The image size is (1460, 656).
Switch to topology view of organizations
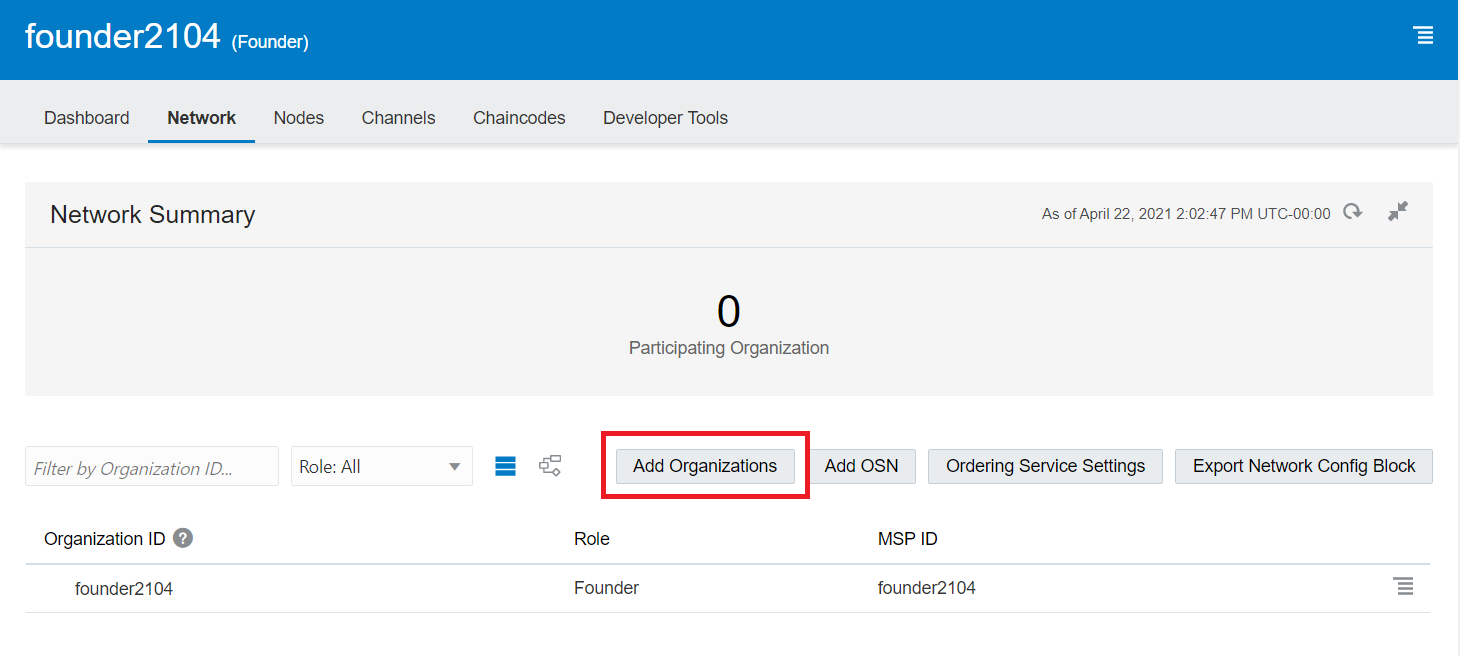pyautogui.click(x=550, y=465)
